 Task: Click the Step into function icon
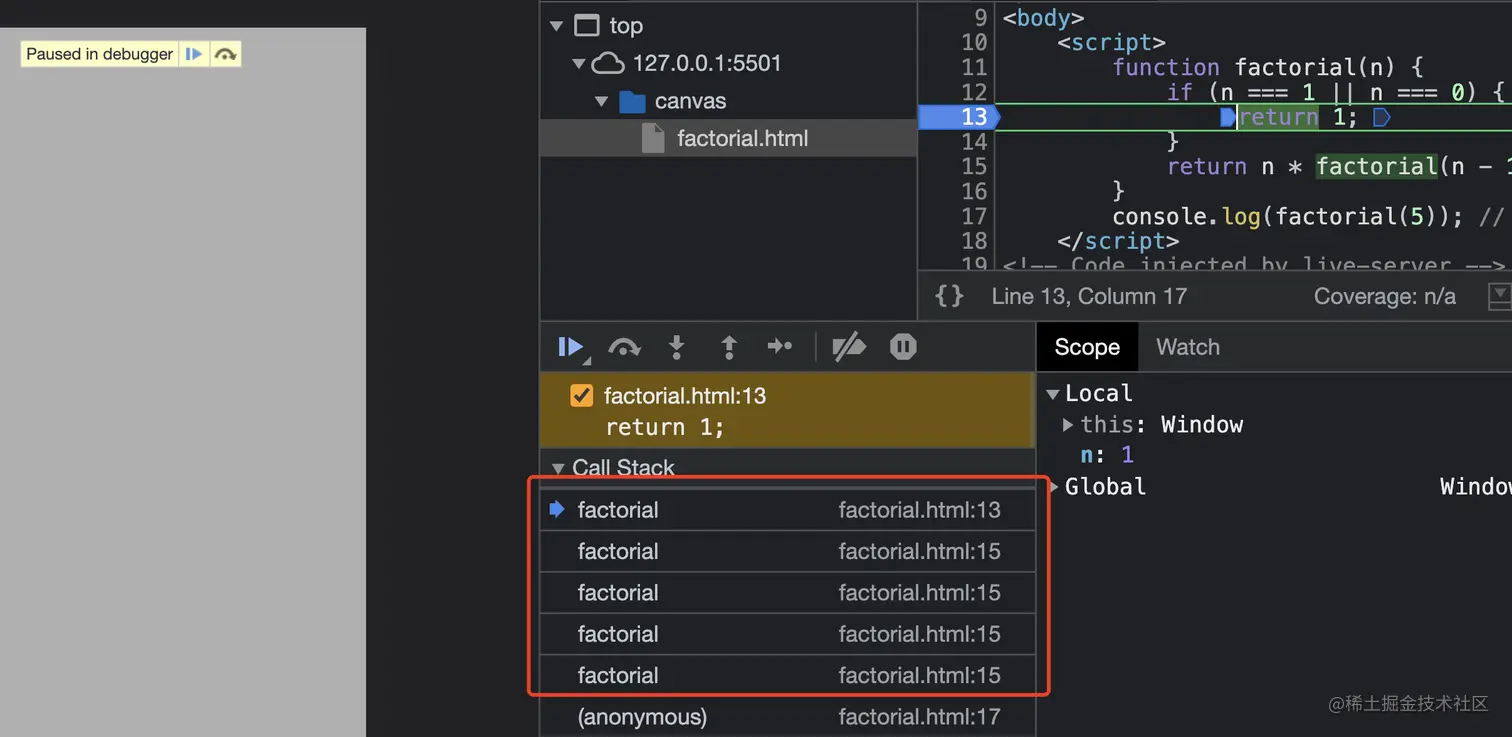tap(677, 347)
